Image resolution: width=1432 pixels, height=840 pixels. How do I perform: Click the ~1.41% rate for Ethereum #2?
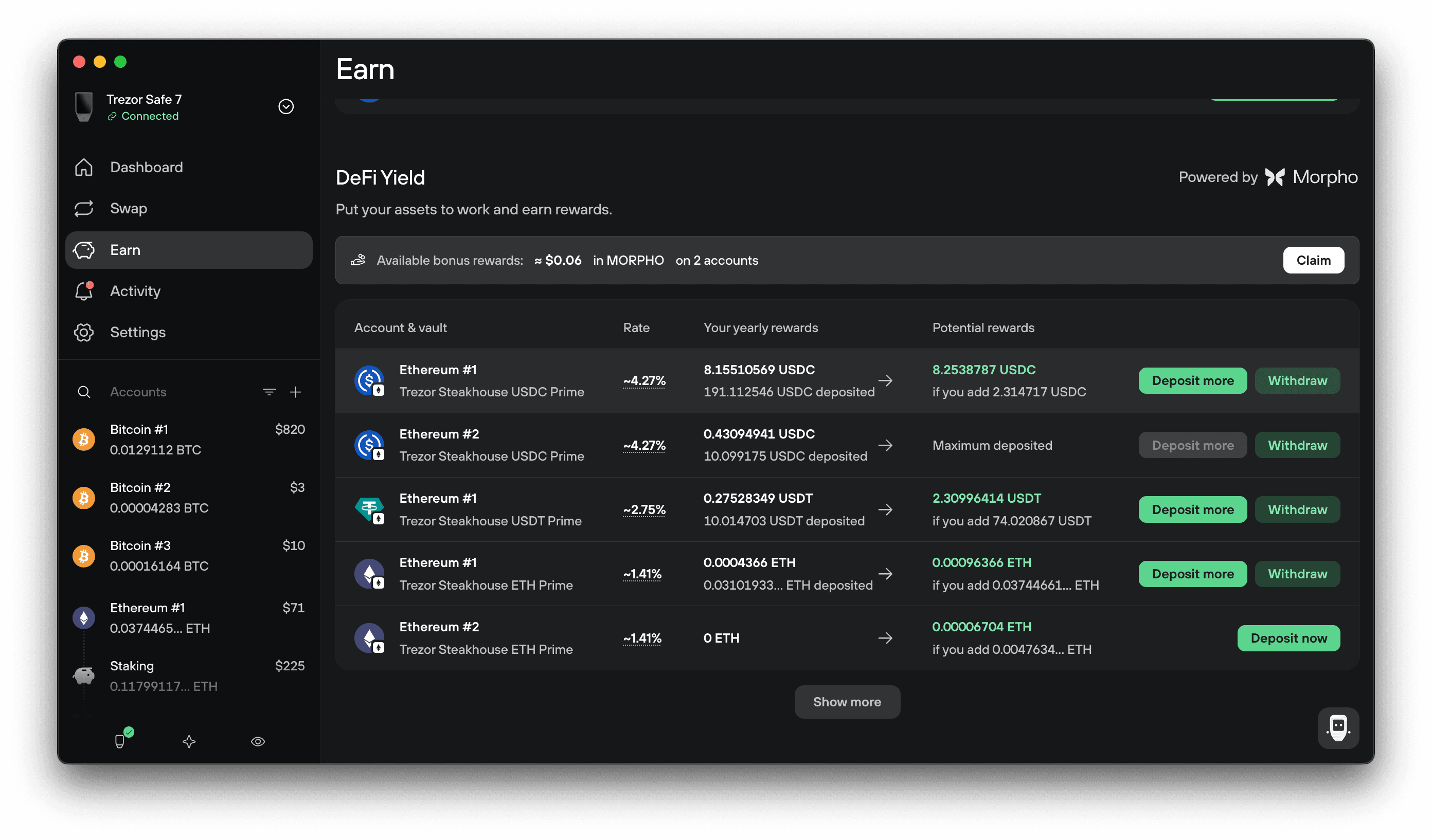642,638
